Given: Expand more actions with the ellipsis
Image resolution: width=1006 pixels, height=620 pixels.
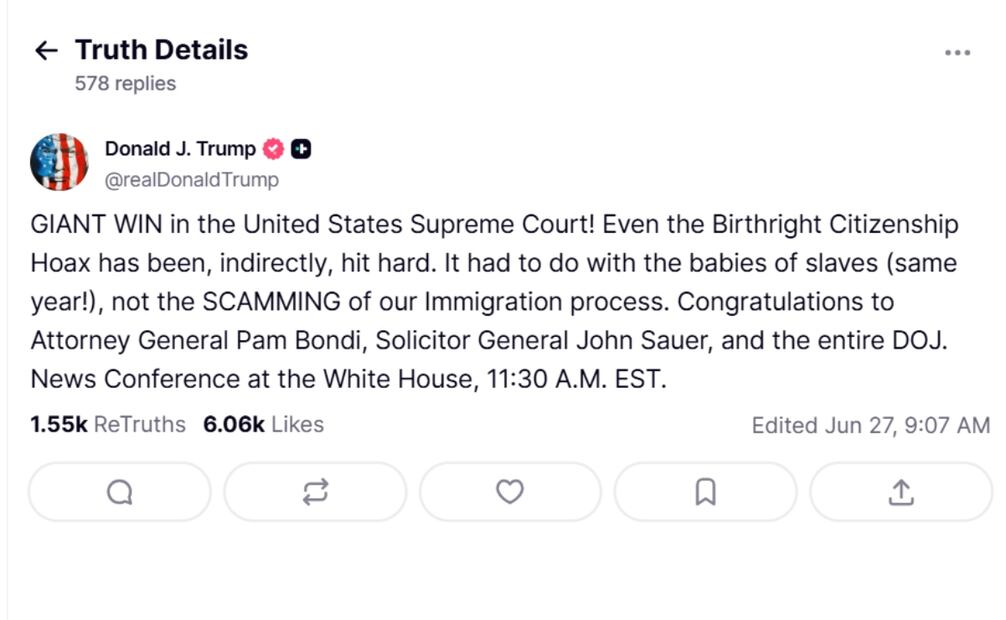Looking at the screenshot, I should 958,51.
